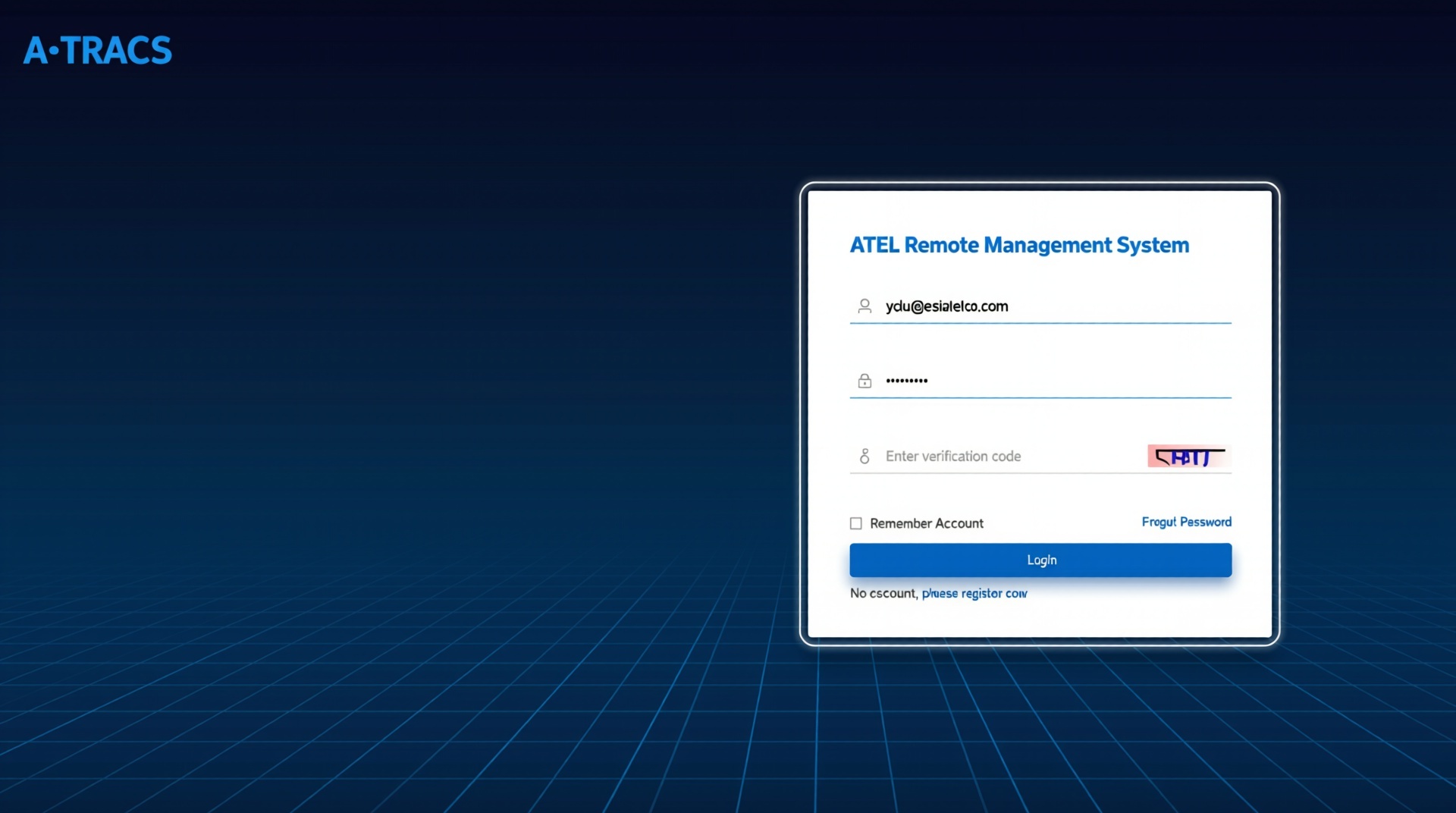The image size is (1456, 813).
Task: Open the Forgot Password link
Action: 1187,522
